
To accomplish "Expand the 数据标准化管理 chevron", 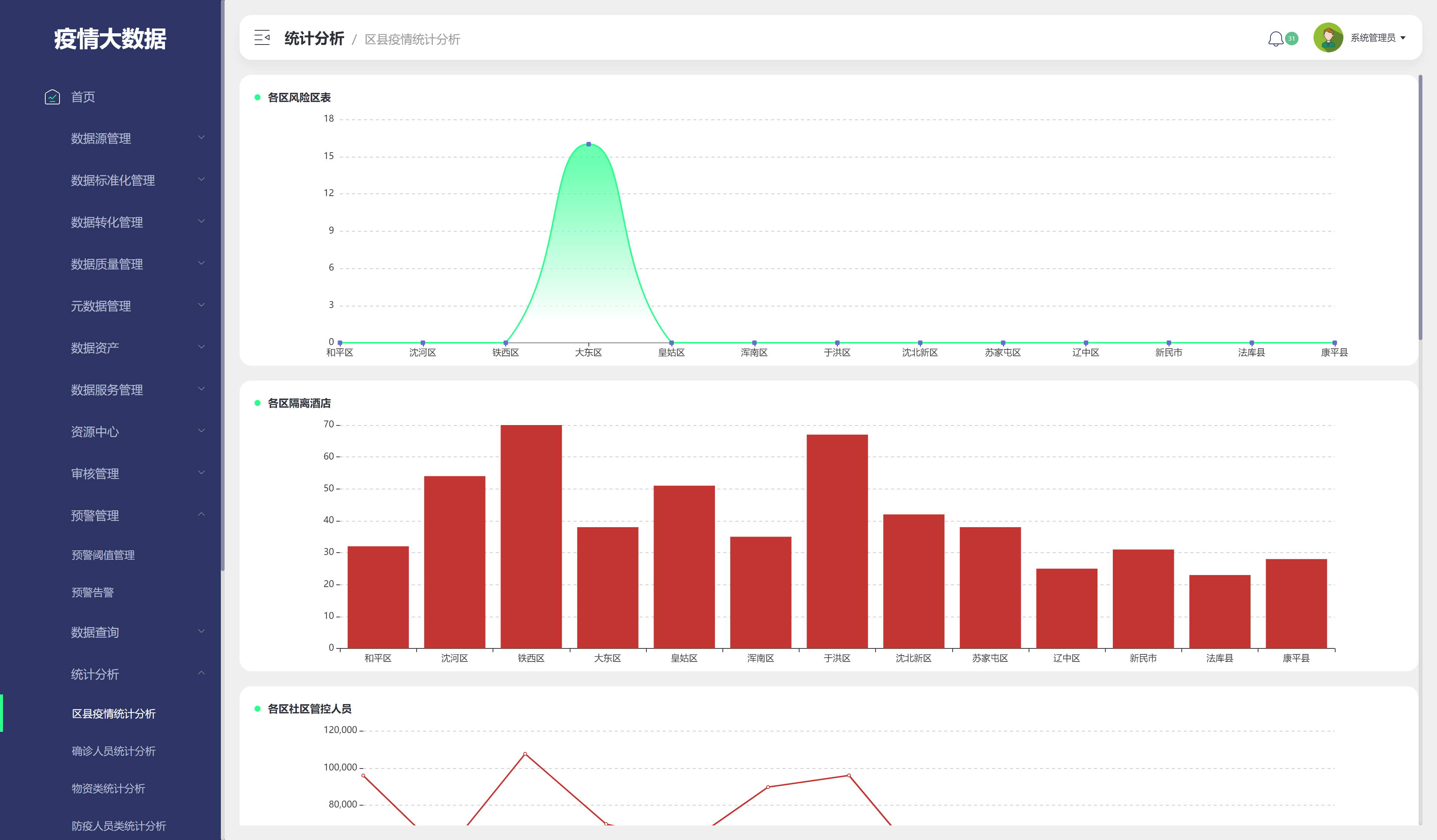I will [201, 179].
